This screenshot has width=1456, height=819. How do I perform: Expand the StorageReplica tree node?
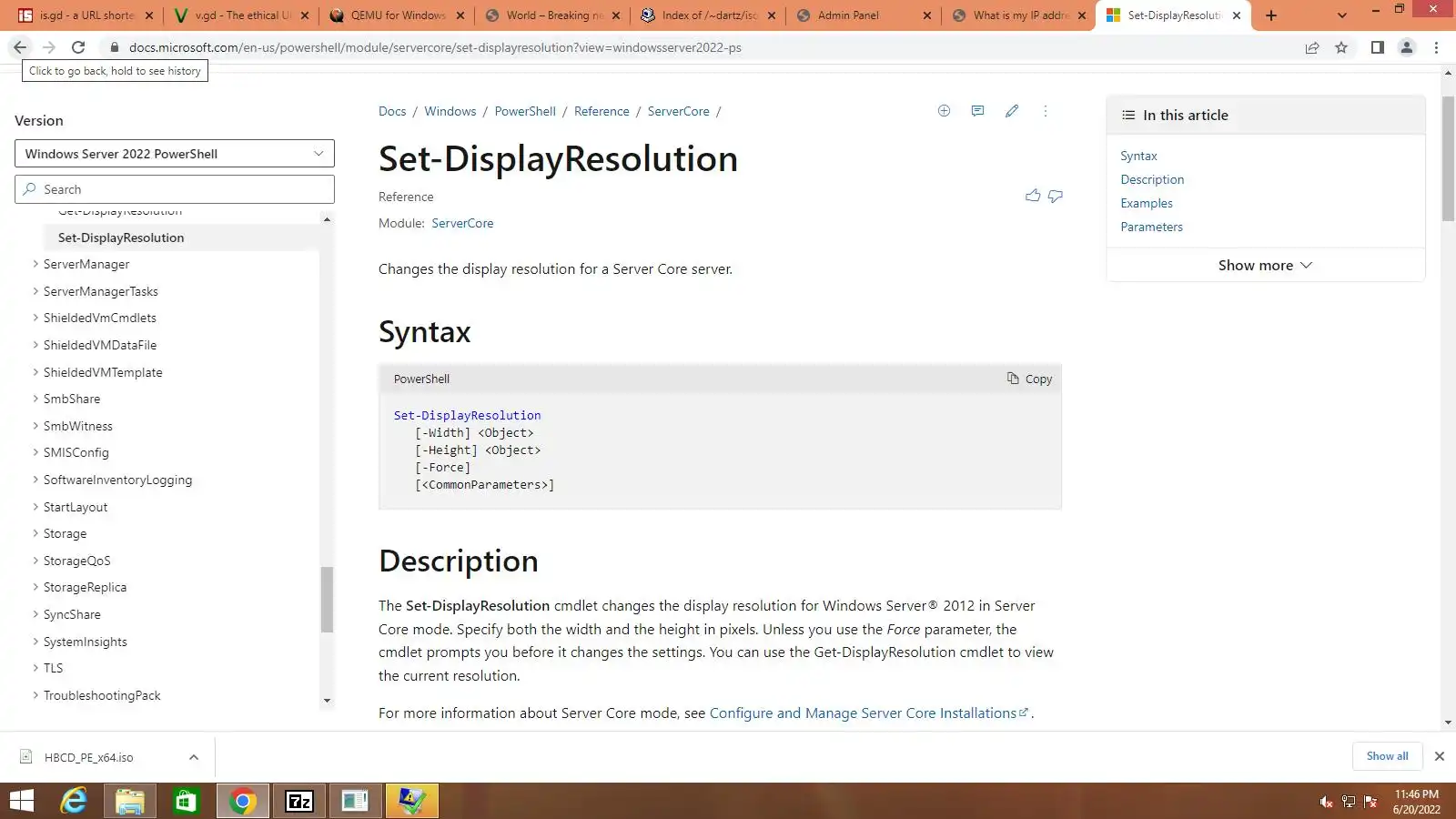tap(35, 587)
